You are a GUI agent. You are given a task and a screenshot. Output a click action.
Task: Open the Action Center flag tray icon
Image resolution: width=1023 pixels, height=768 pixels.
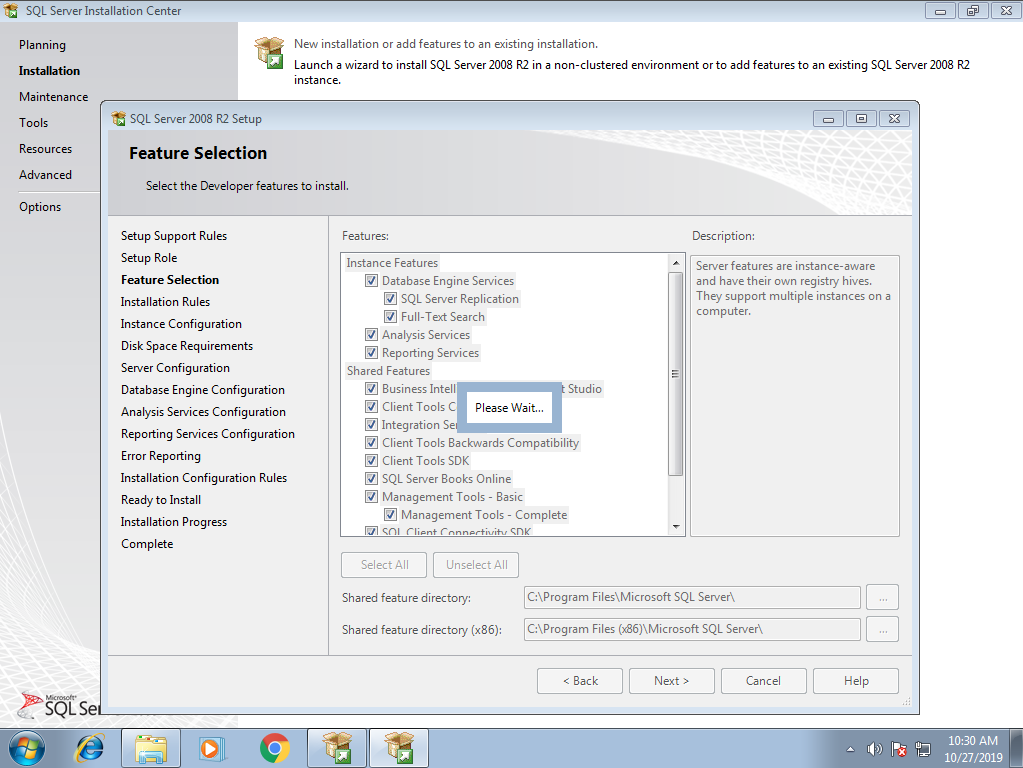(898, 749)
